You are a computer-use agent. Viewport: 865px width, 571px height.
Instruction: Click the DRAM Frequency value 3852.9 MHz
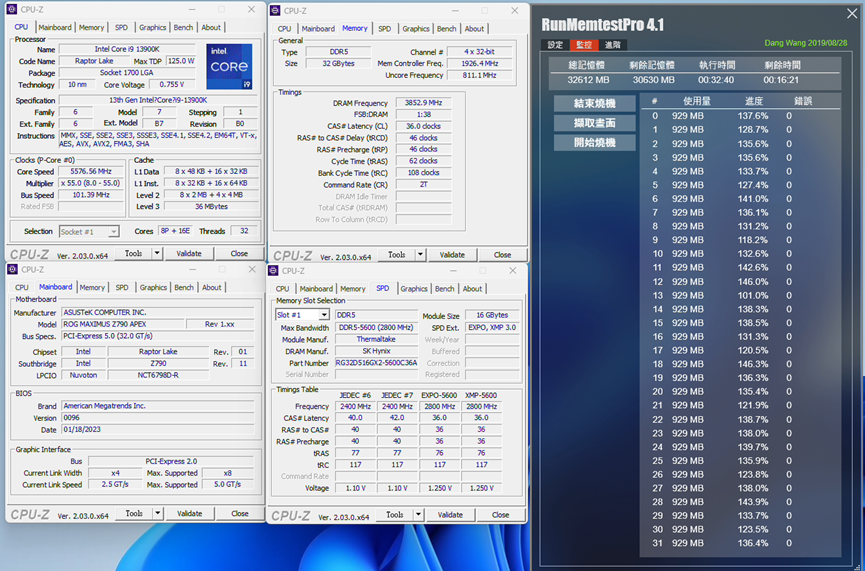click(x=423, y=103)
